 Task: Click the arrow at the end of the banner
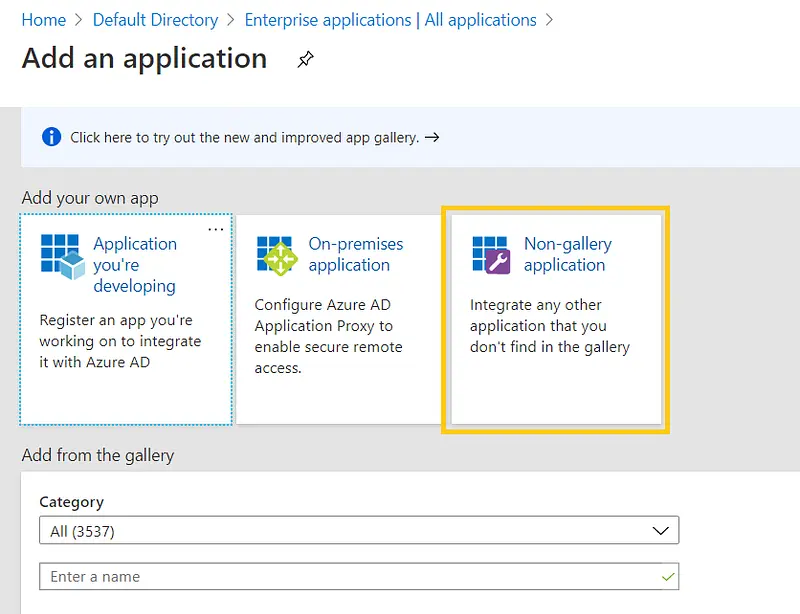[432, 137]
